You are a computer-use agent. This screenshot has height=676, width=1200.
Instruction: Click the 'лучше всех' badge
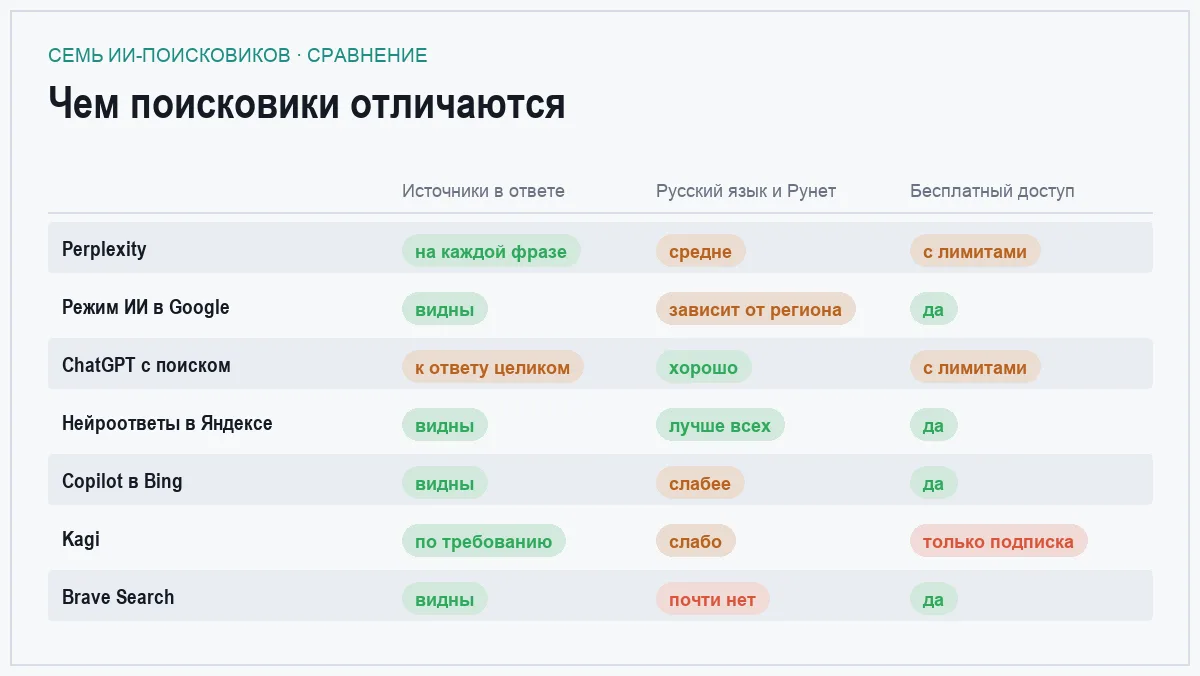coord(720,425)
